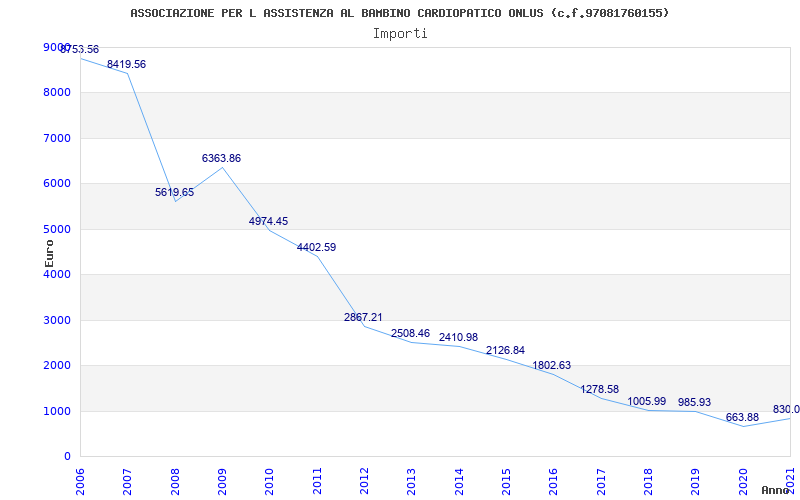The width and height of the screenshot is (800, 500).
Task: Click the x-axis year label 2014
Action: 459,481
